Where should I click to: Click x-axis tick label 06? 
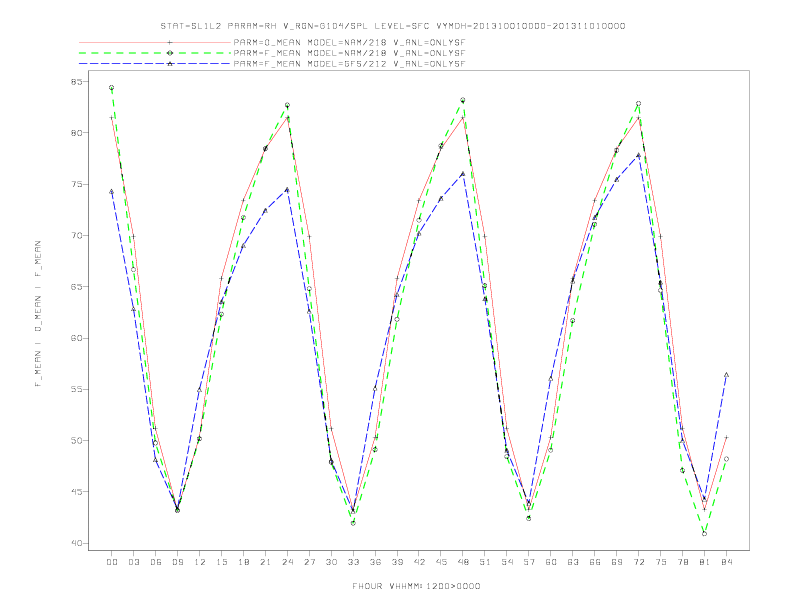coord(156,562)
